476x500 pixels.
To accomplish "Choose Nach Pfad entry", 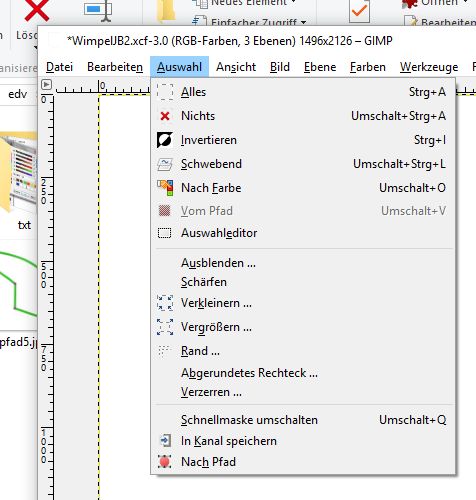I will [303, 462].
